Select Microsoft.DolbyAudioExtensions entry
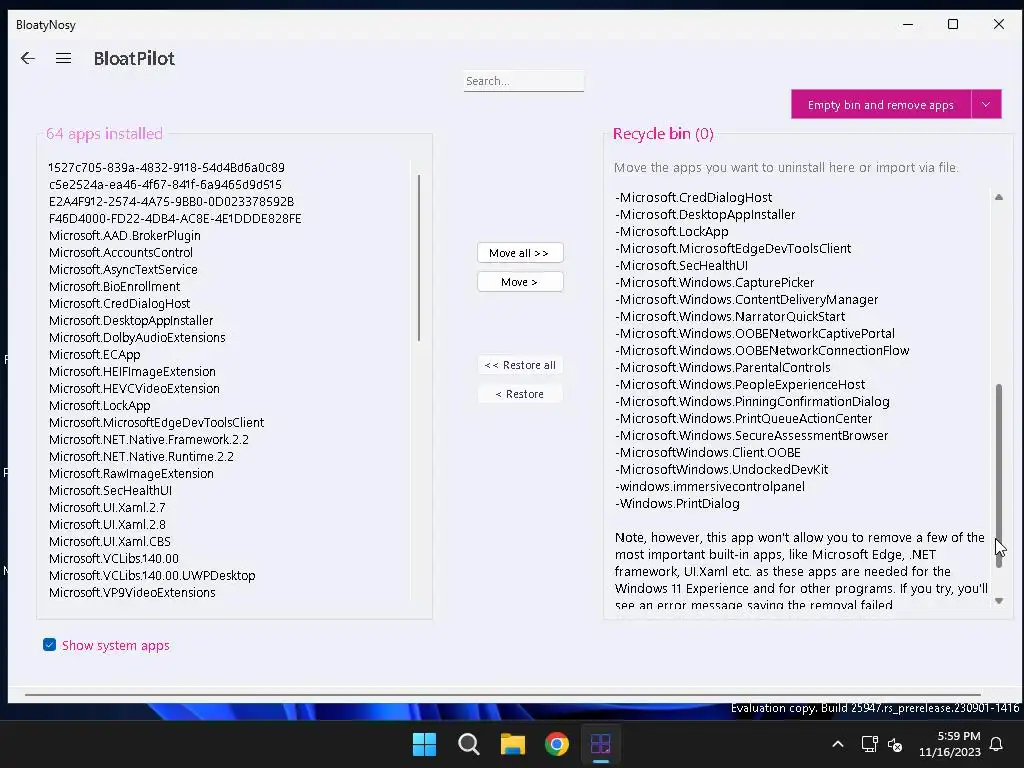This screenshot has width=1024, height=768. (x=137, y=337)
